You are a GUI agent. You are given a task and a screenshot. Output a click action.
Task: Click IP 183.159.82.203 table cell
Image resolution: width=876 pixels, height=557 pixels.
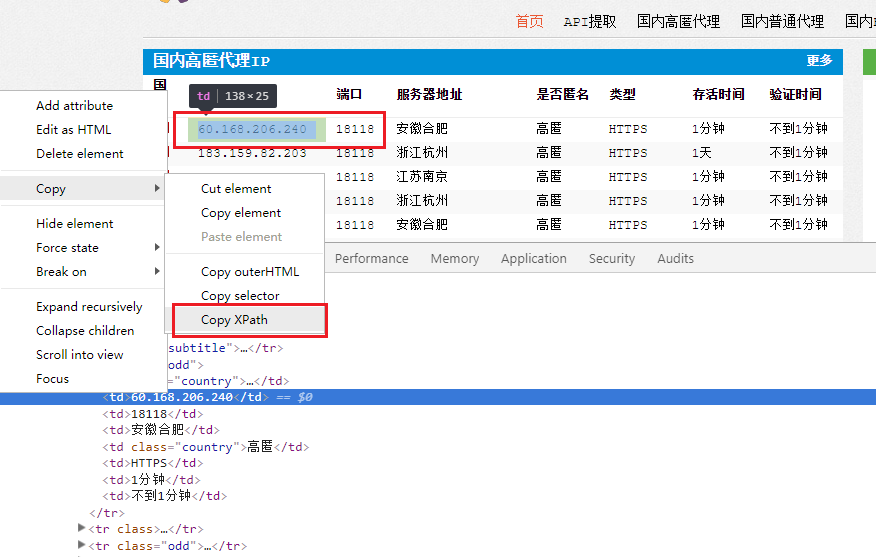coord(252,153)
